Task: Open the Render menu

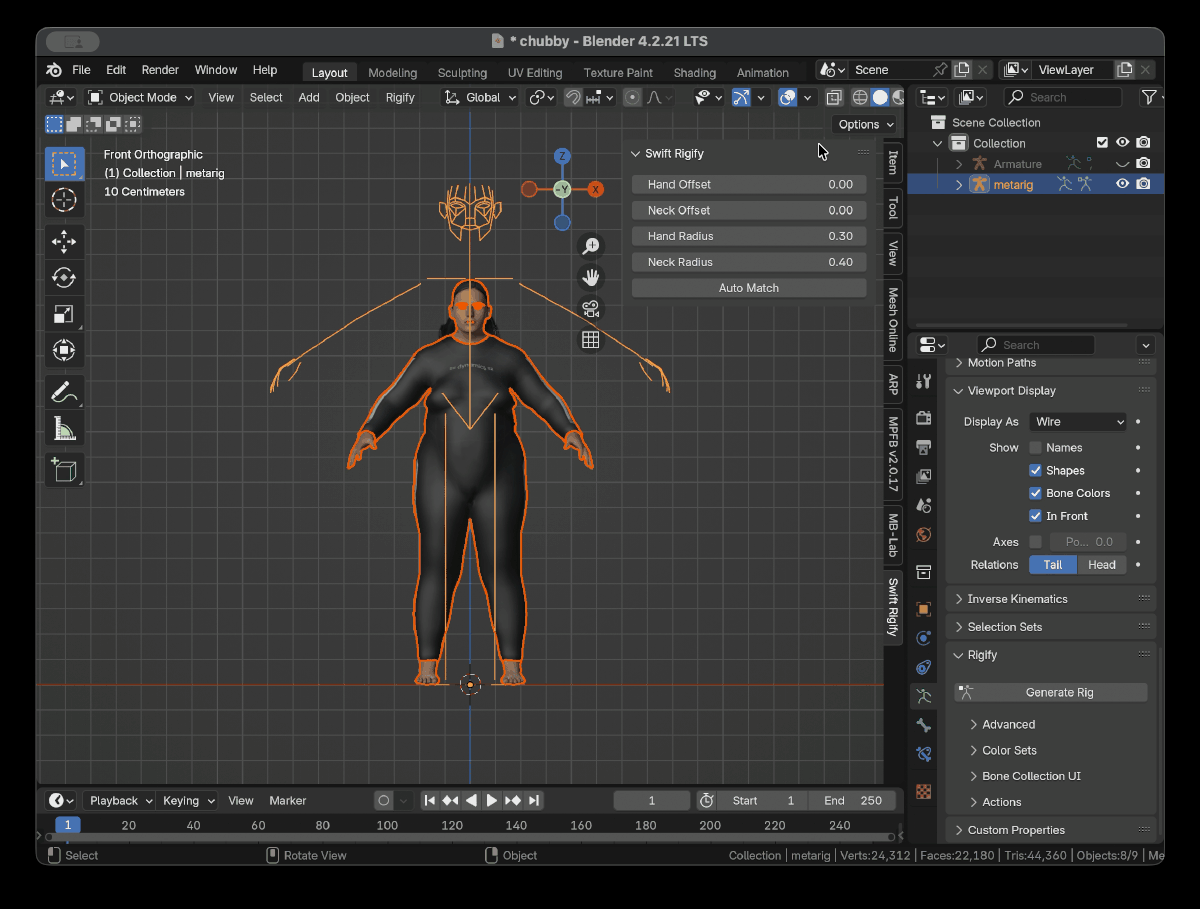Action: (x=160, y=70)
